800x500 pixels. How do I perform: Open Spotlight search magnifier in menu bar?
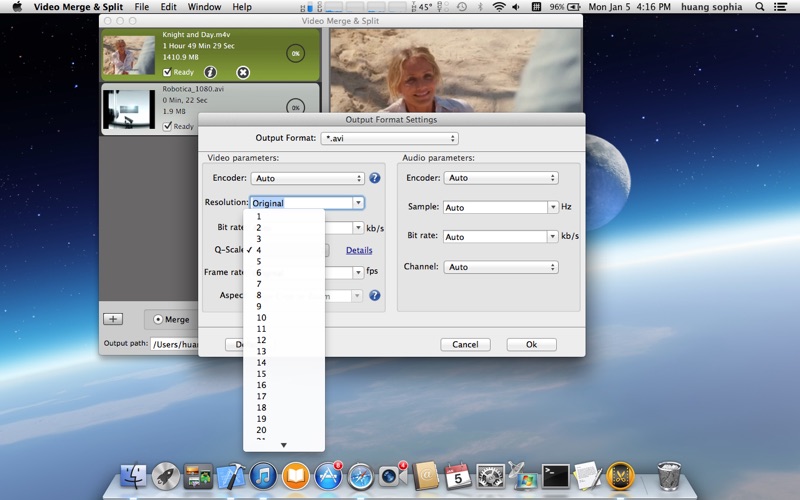pyautogui.click(x=760, y=7)
